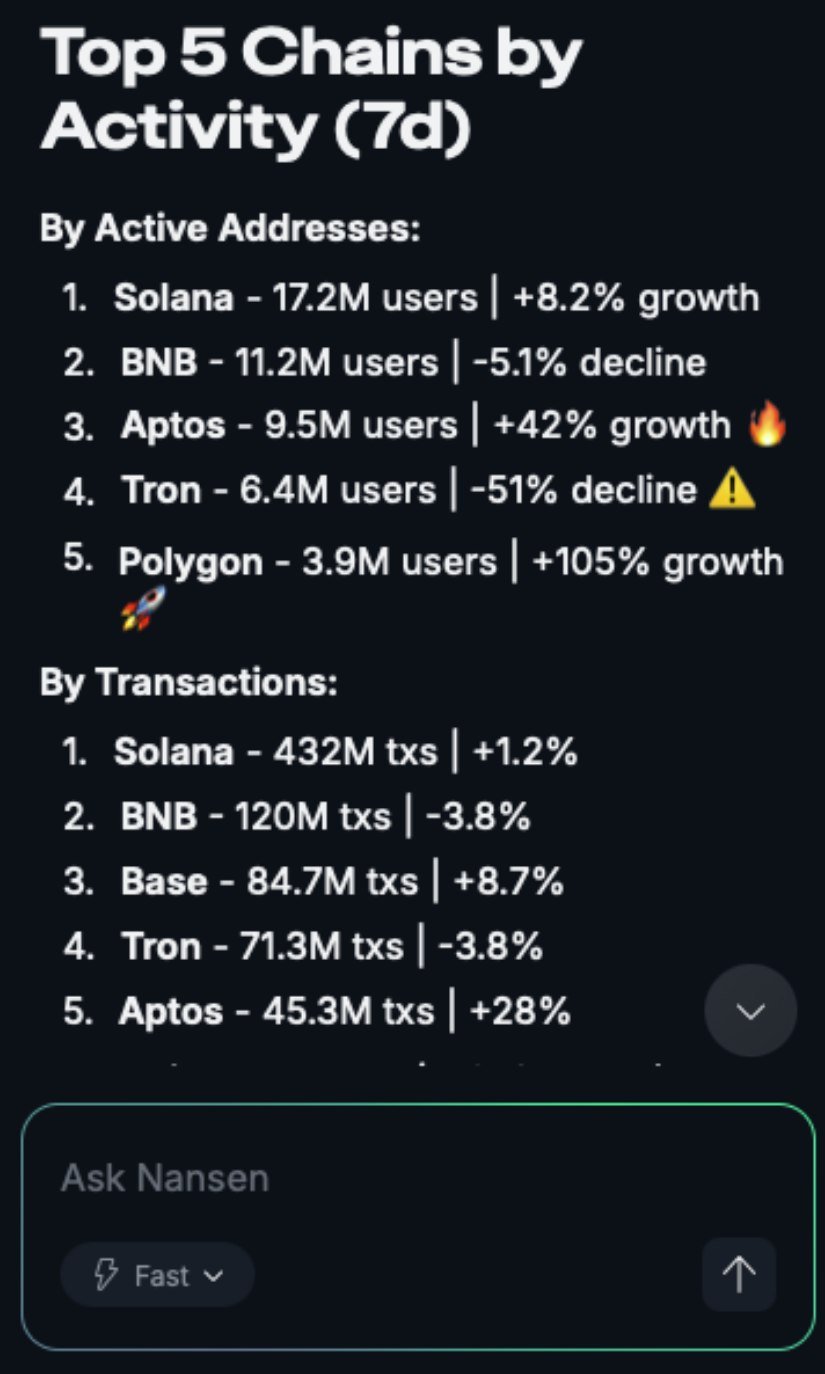This screenshot has width=825, height=1374.
Task: Click the warning emoji after Tron decline
Action: [731, 490]
